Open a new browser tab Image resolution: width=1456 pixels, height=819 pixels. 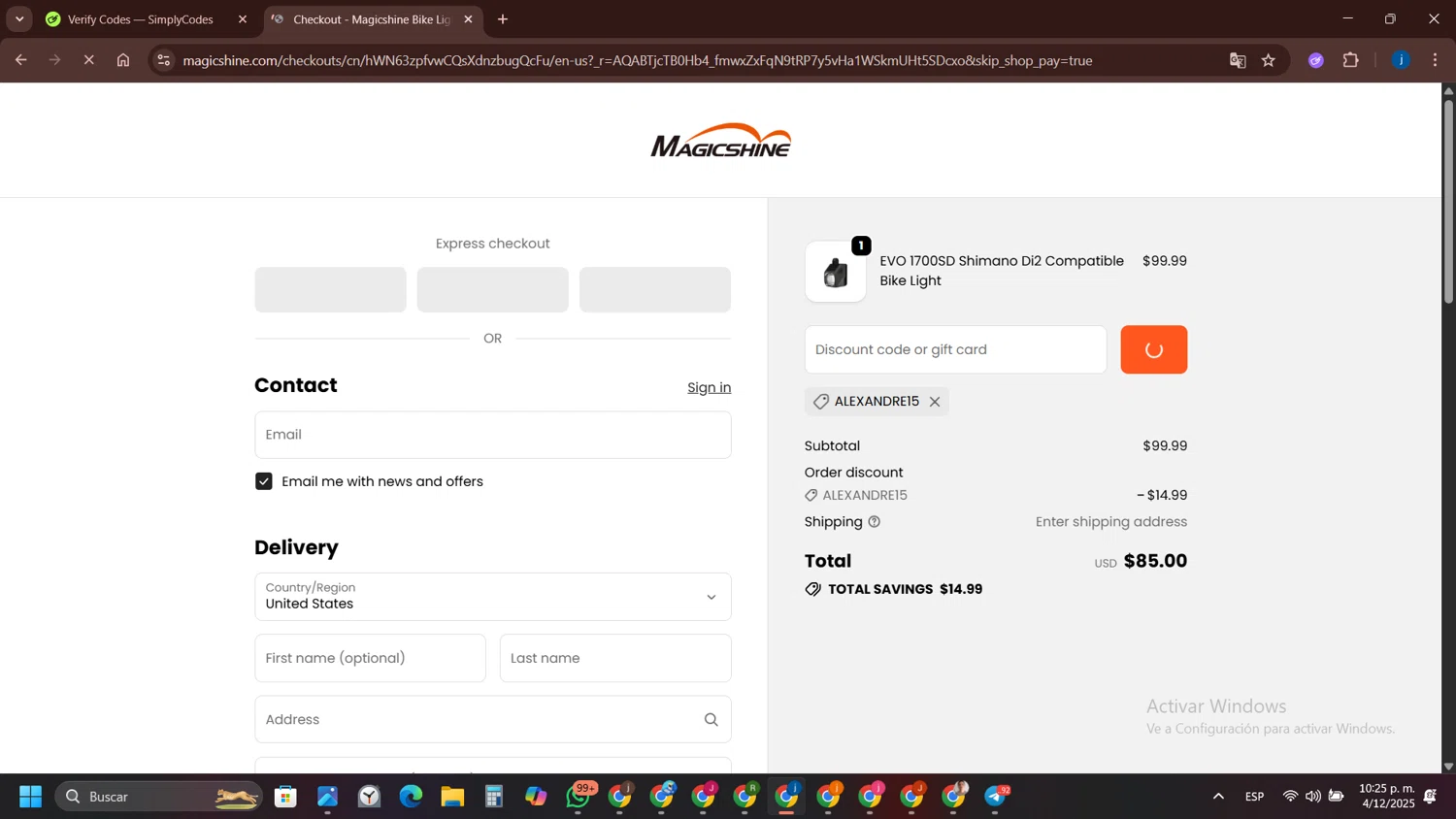[503, 19]
